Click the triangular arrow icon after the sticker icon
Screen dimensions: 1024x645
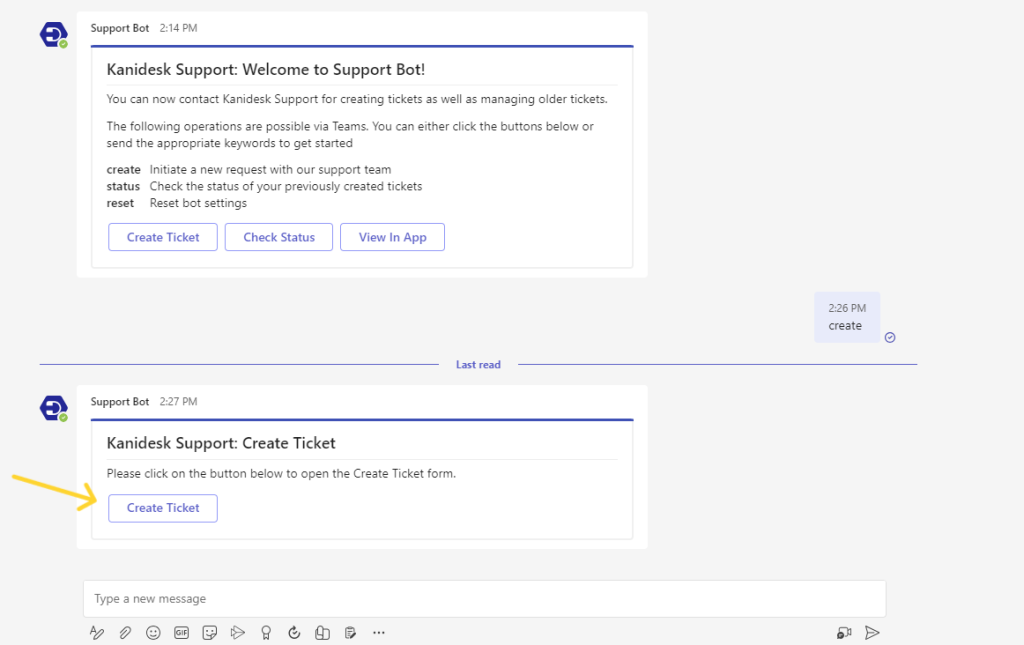238,632
